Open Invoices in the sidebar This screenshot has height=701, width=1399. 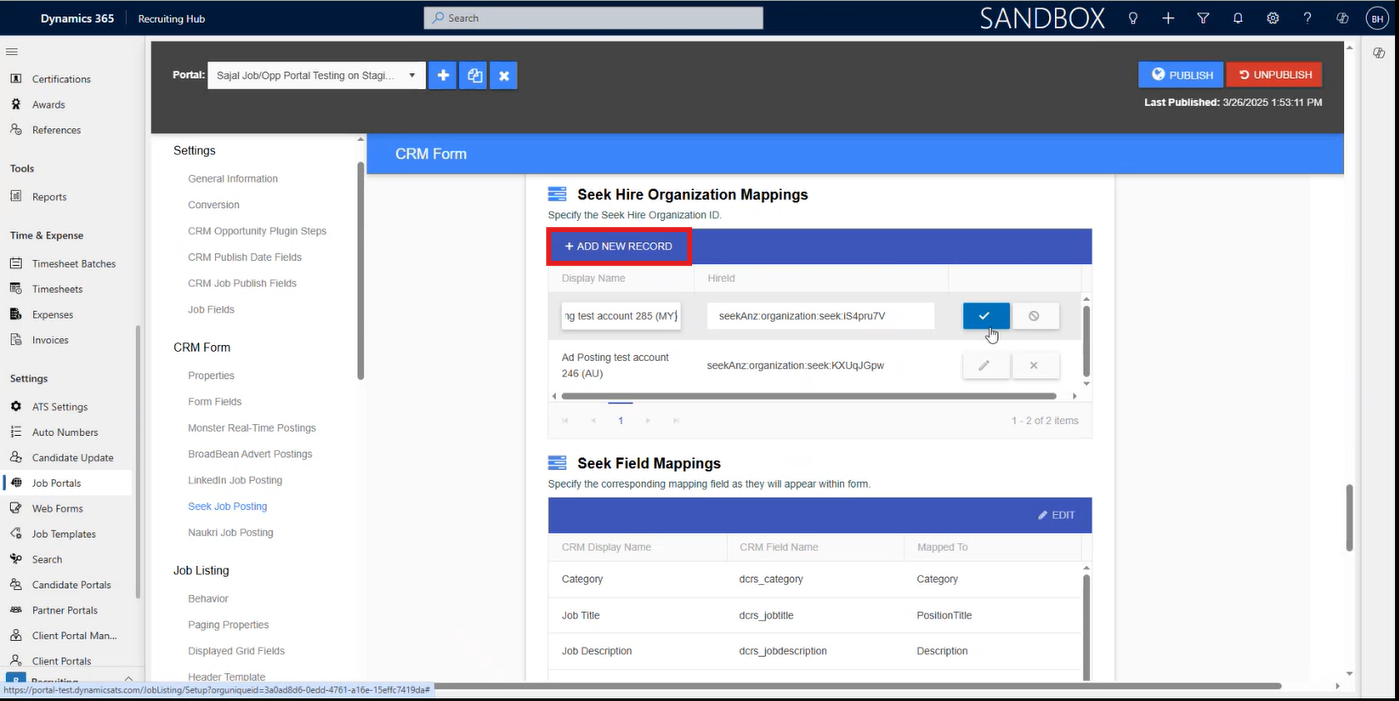(51, 340)
